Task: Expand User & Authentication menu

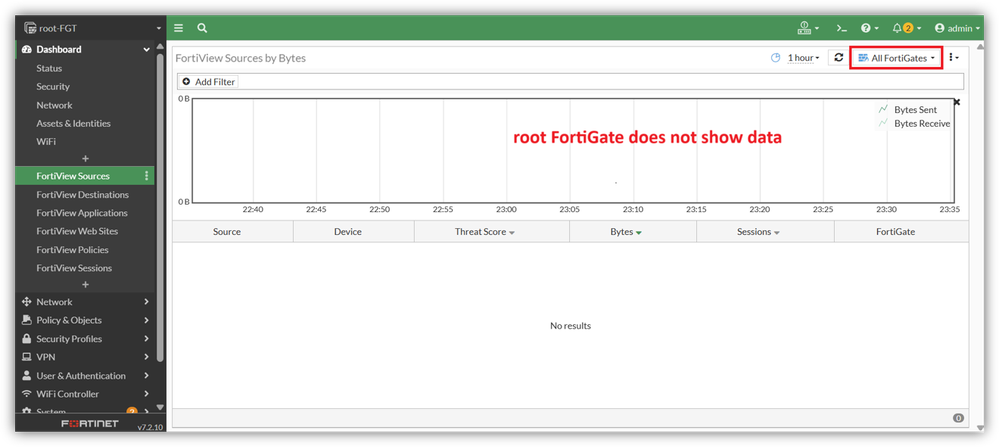Action: pos(85,376)
